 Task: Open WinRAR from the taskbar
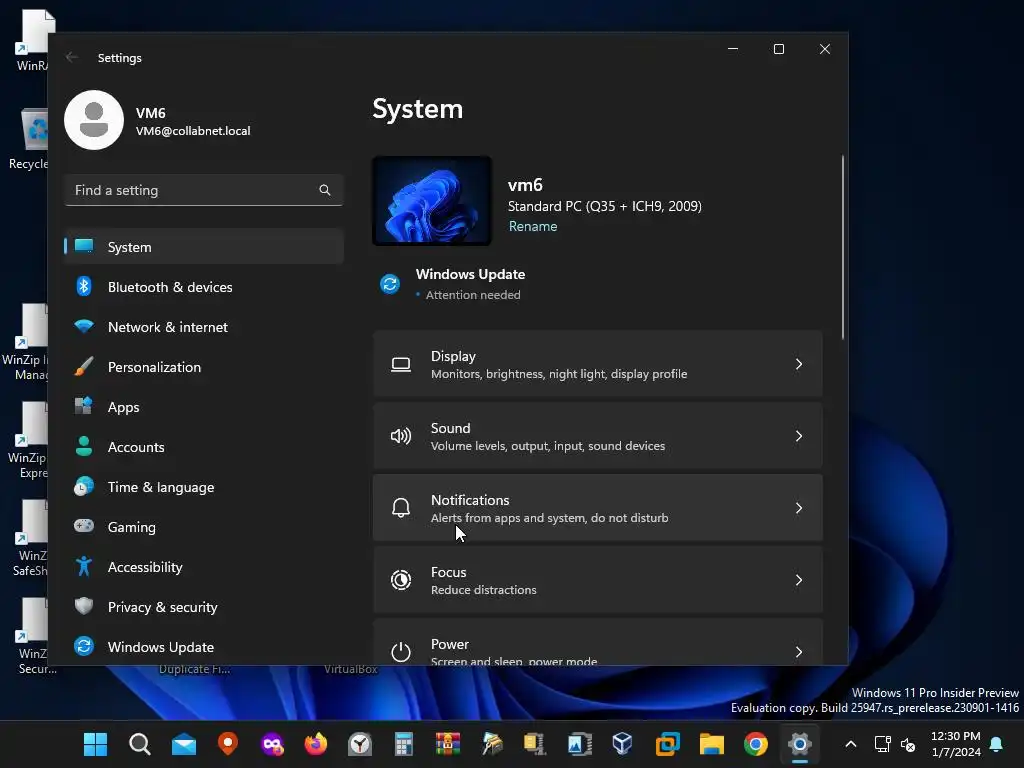pos(448,744)
